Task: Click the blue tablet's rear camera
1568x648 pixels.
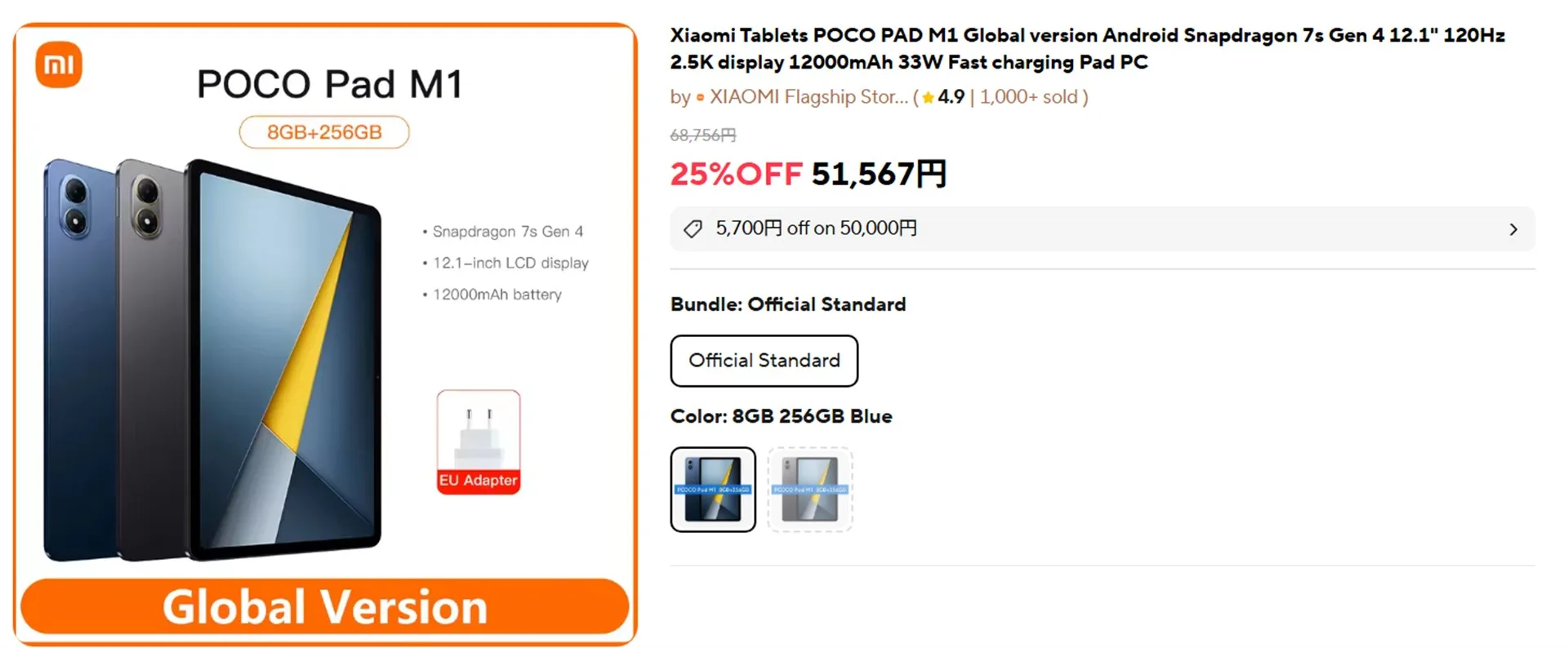Action: (x=75, y=206)
